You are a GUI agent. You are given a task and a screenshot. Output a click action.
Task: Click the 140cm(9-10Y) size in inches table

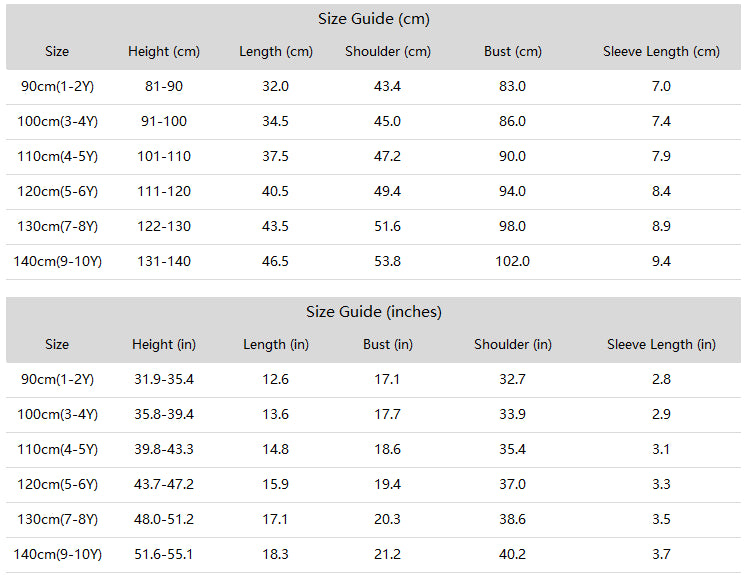(57, 554)
